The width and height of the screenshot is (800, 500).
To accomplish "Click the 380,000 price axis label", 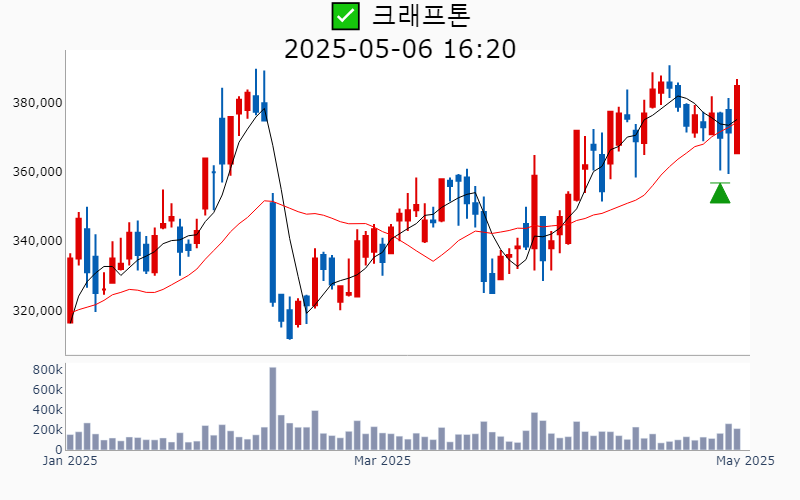I will [37, 103].
